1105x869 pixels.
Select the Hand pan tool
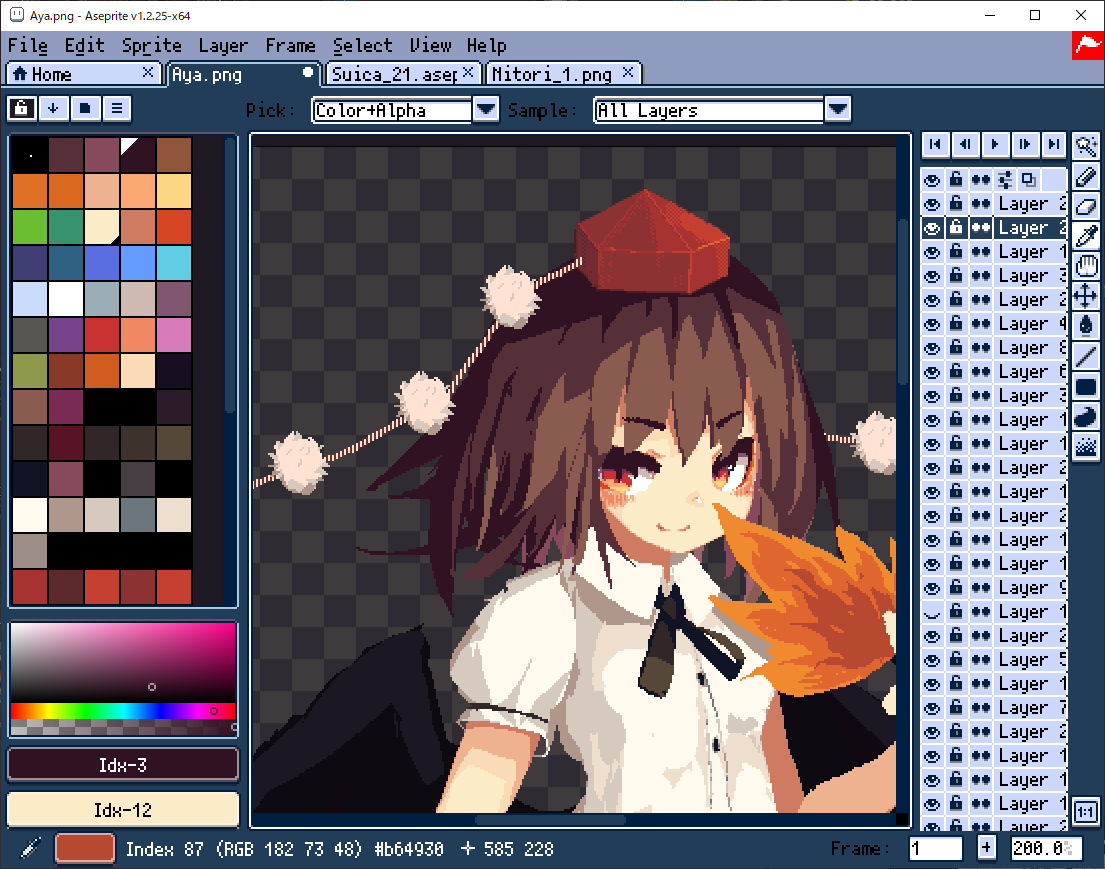click(x=1086, y=266)
